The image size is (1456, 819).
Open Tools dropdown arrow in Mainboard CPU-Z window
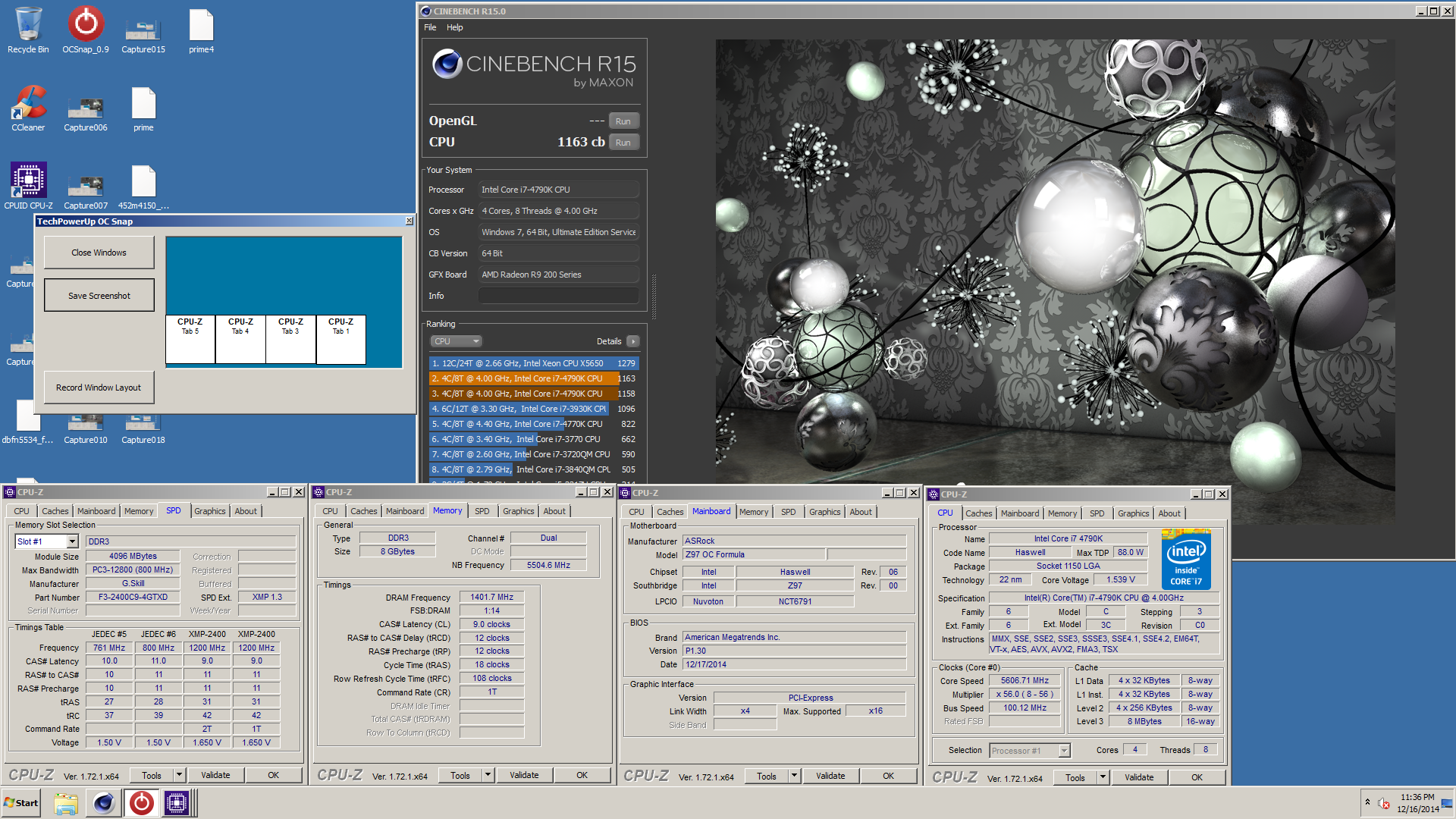pos(795,776)
